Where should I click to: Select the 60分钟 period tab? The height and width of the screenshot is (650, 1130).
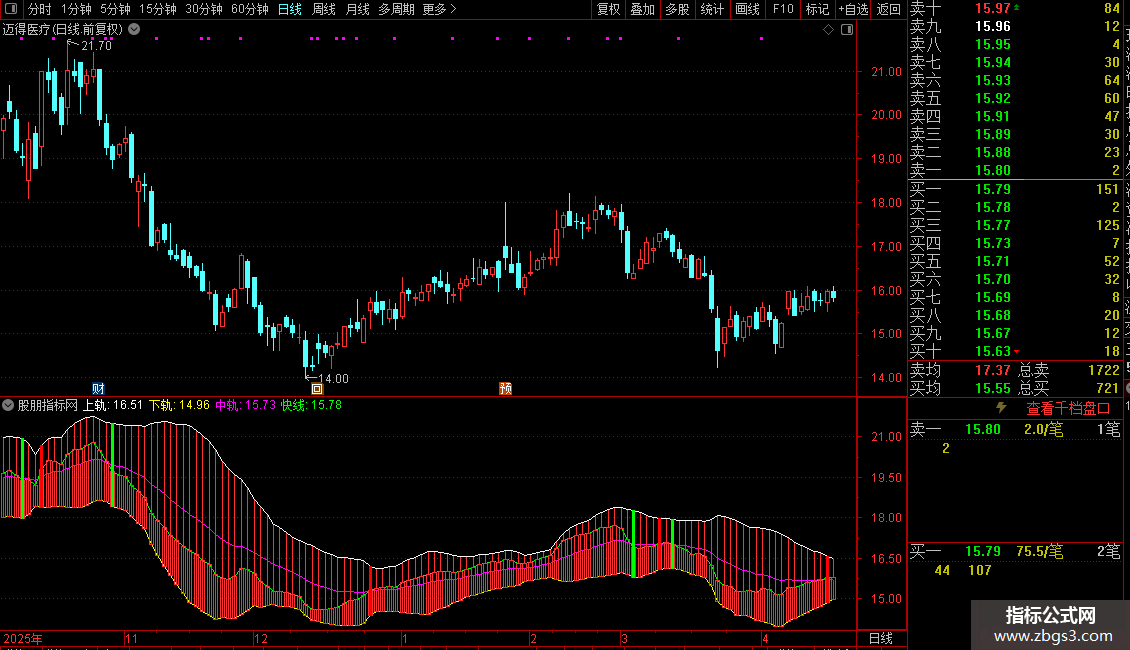250,9
